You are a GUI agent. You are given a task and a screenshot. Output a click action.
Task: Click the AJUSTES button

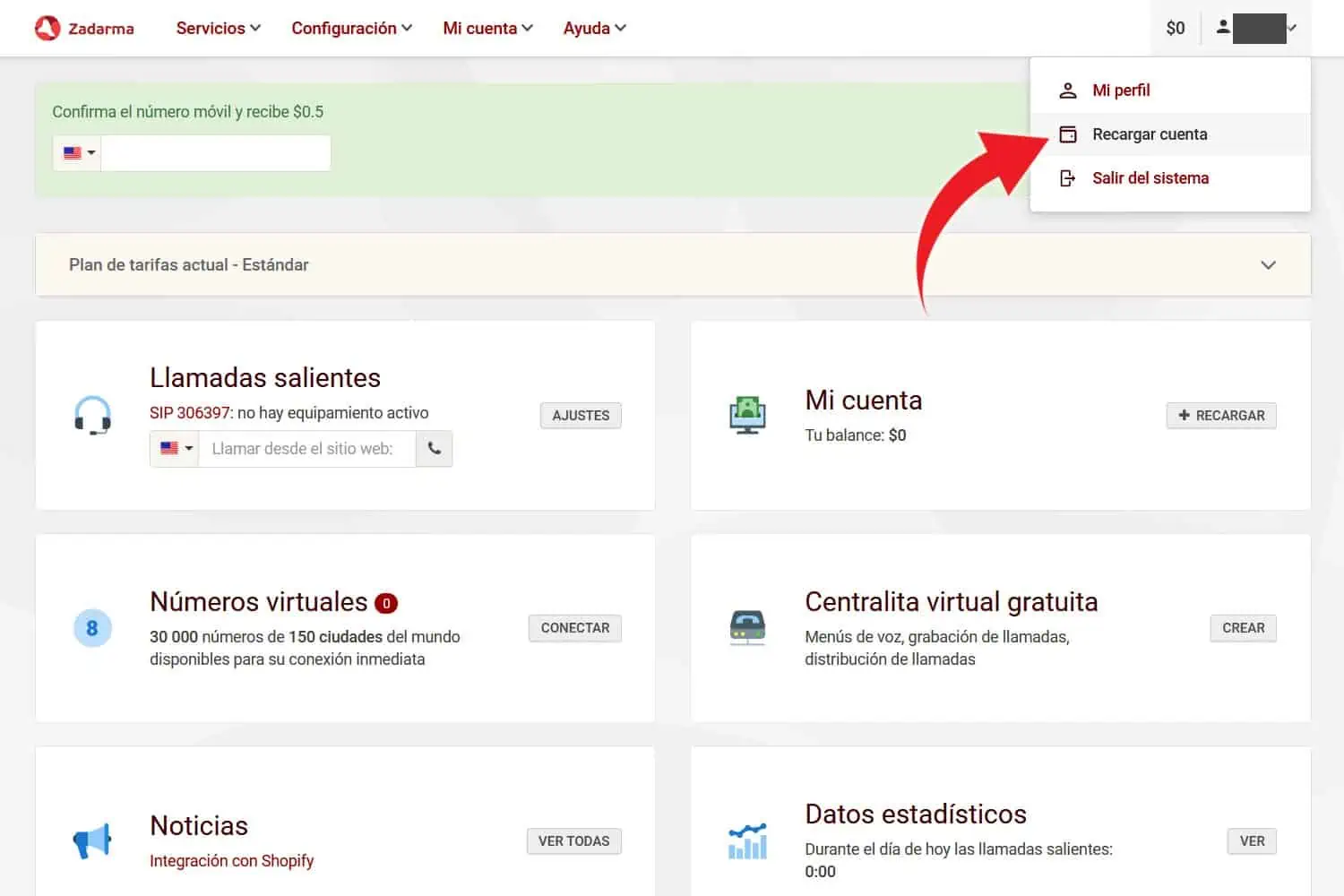coord(581,416)
